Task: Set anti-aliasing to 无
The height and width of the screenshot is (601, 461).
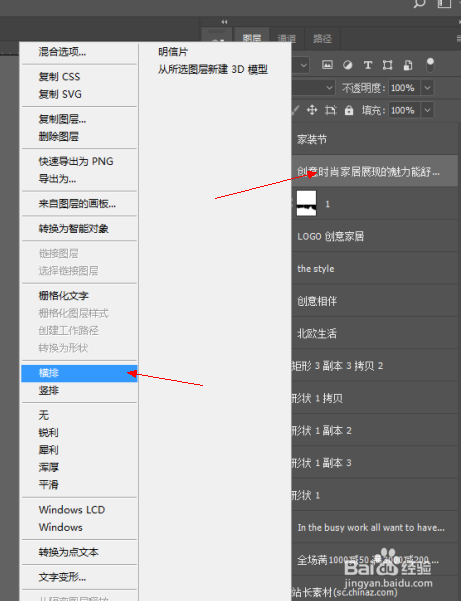Action: point(79,415)
